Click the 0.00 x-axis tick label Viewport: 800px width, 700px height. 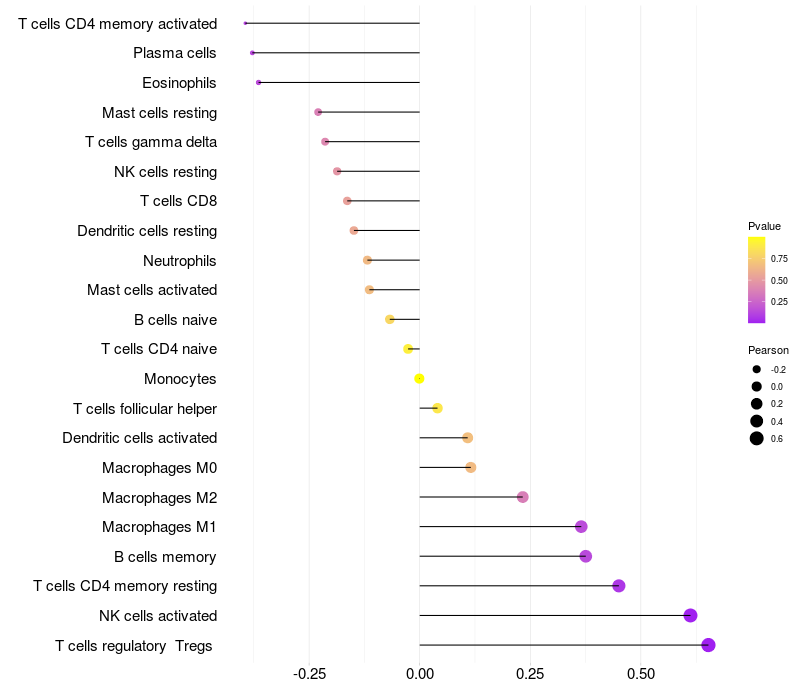pos(419,674)
